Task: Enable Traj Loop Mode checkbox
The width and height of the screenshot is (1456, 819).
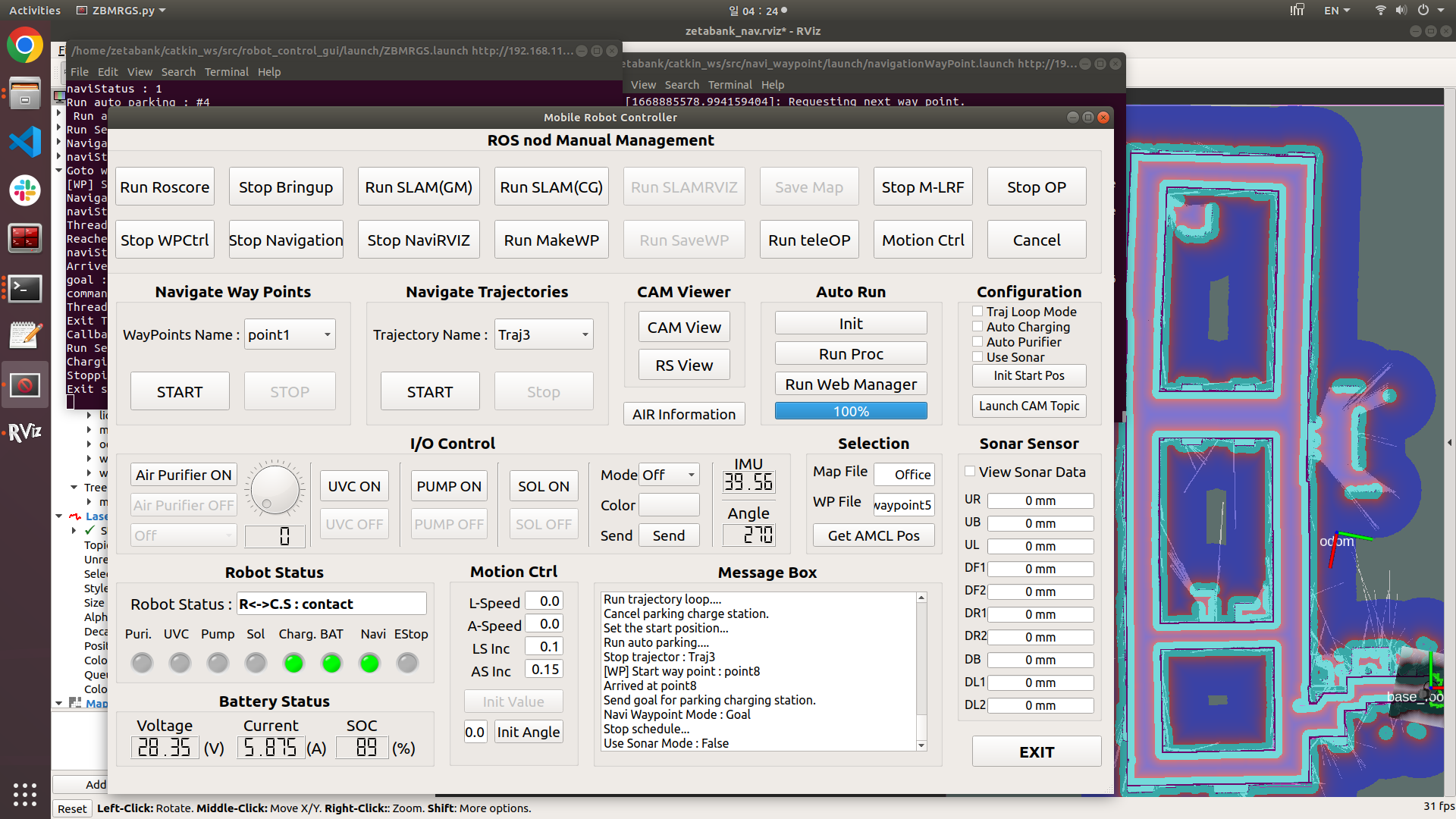Action: tap(978, 312)
